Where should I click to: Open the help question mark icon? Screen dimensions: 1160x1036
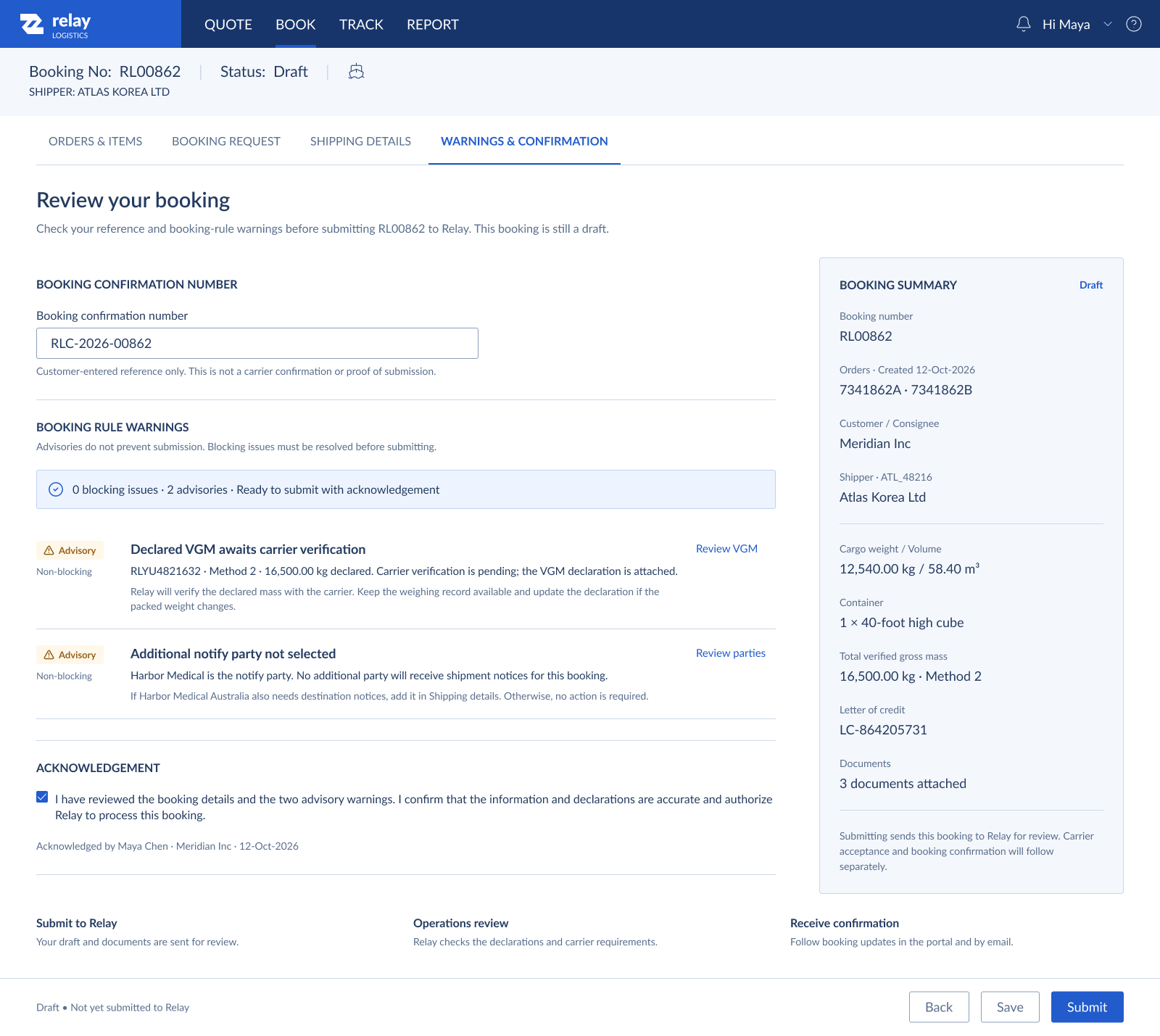click(x=1134, y=24)
